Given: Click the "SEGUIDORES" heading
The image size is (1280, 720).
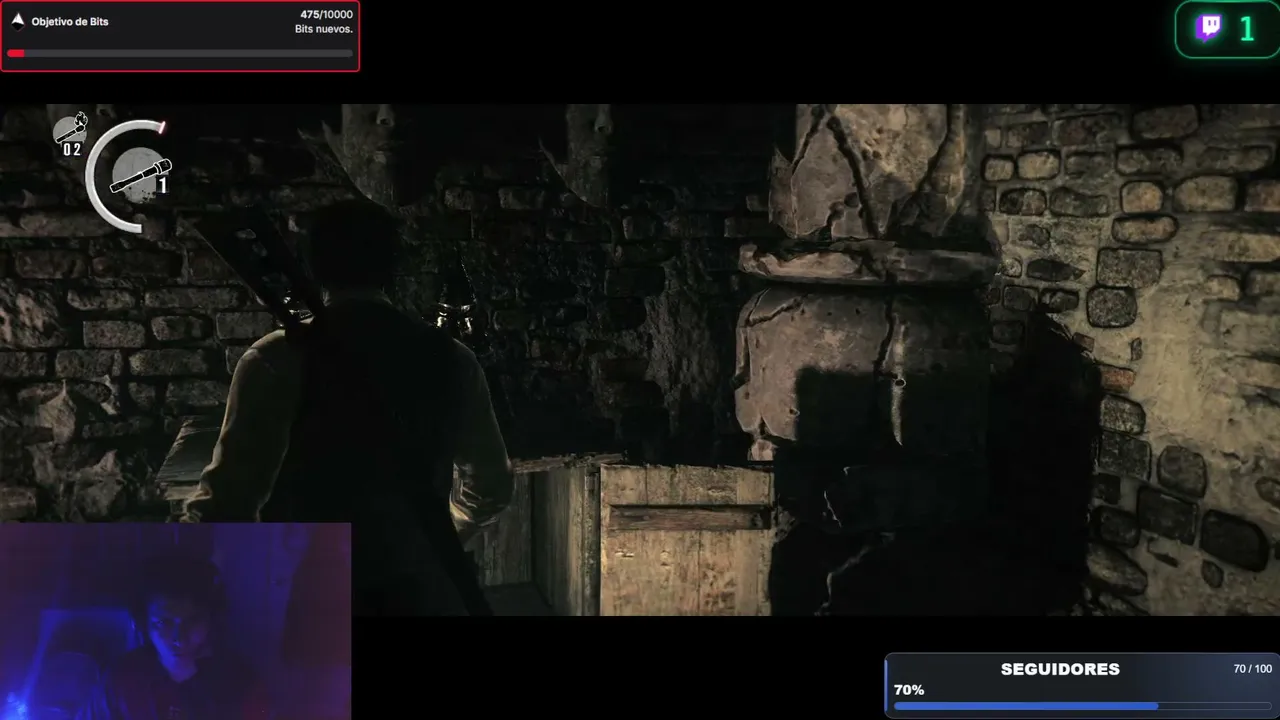Looking at the screenshot, I should tap(1060, 669).
